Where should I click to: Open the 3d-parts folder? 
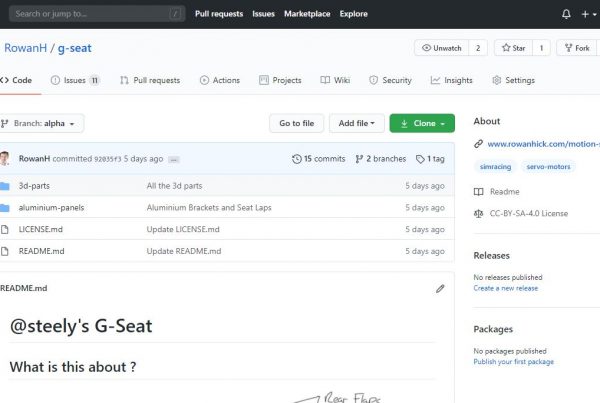pyautogui.click(x=34, y=186)
